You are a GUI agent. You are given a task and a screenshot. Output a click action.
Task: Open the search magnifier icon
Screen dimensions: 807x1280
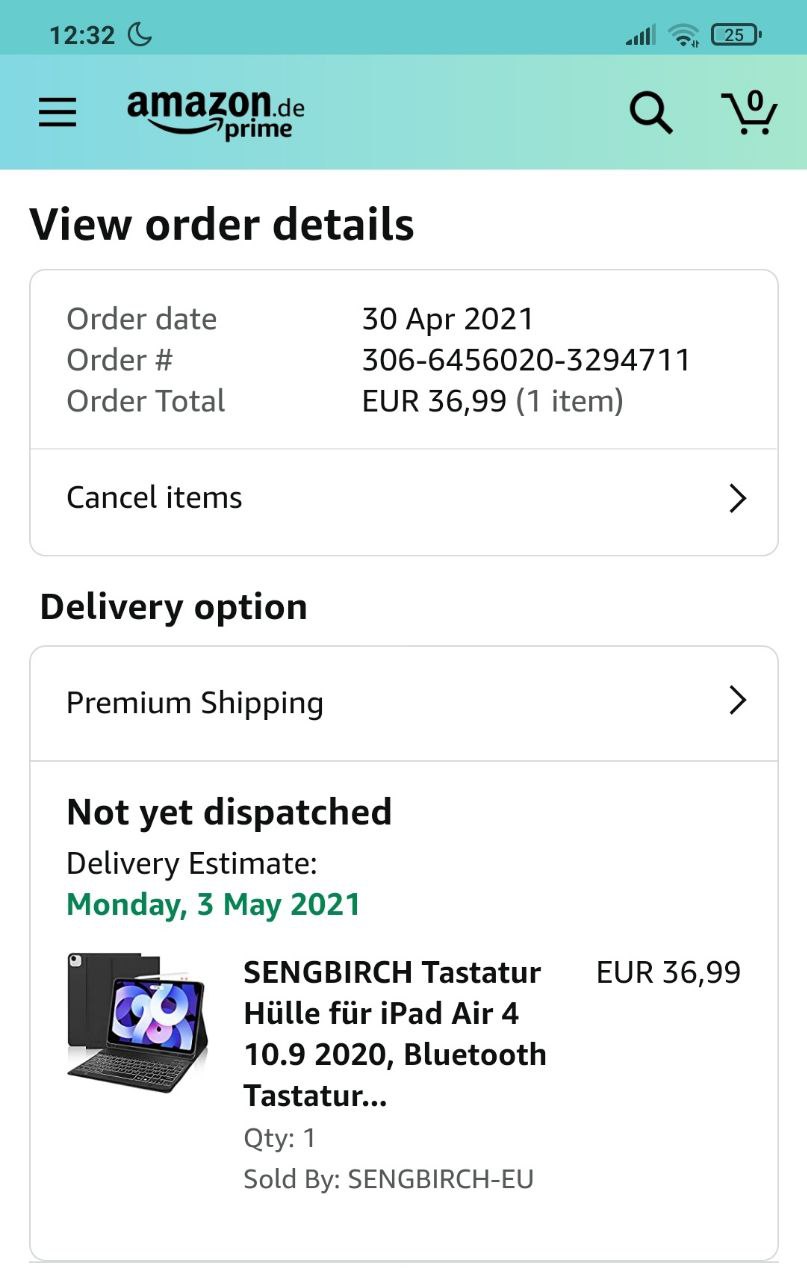[x=650, y=112]
